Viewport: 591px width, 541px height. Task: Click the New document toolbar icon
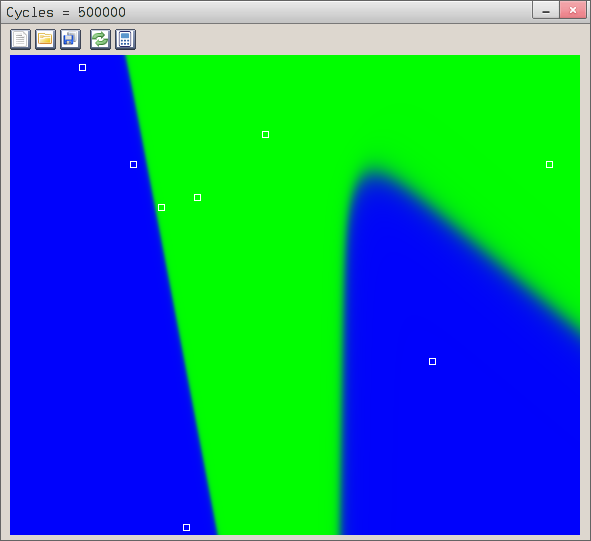pos(20,39)
